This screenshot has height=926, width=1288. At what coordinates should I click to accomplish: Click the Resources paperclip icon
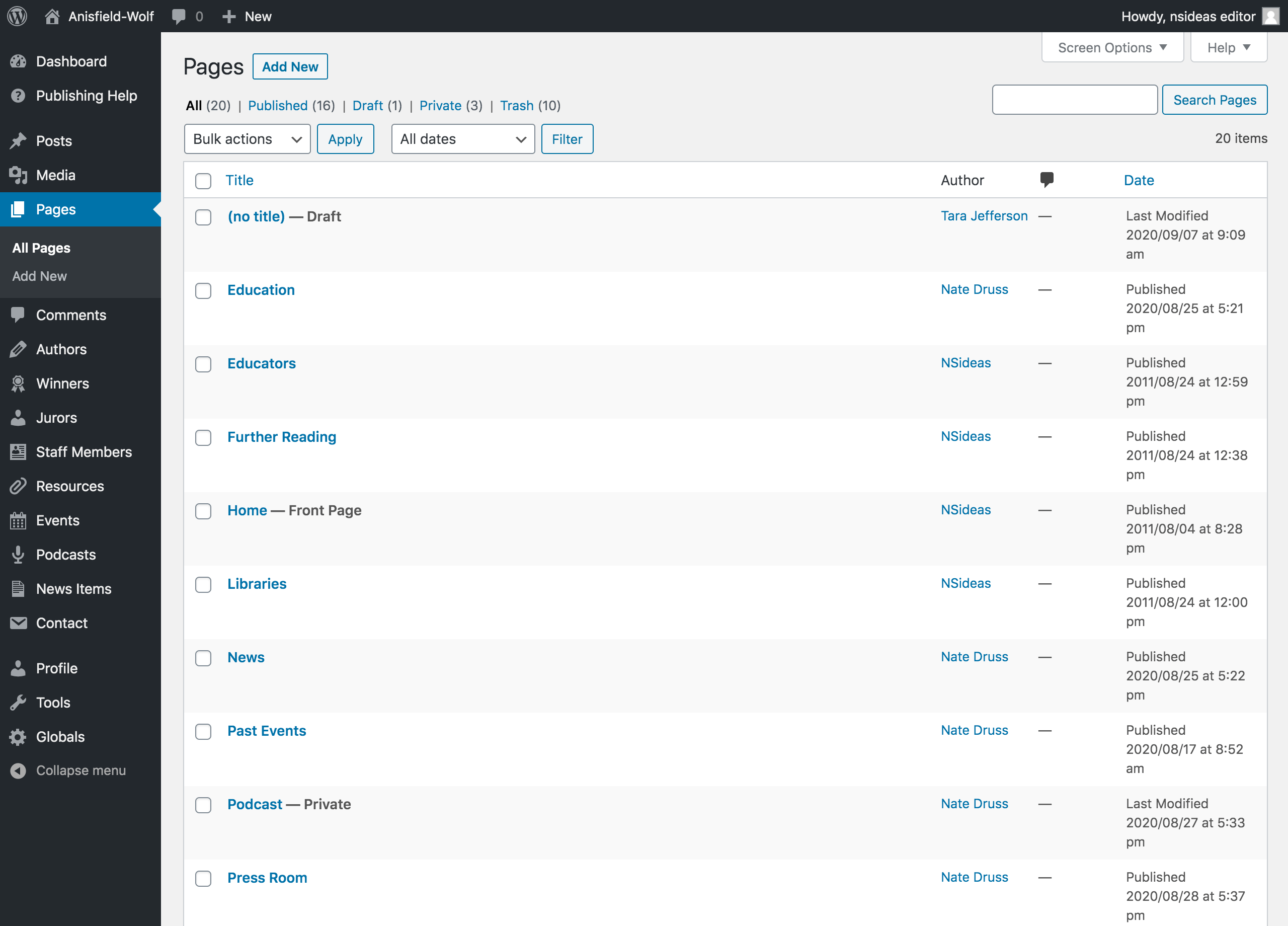click(x=18, y=486)
